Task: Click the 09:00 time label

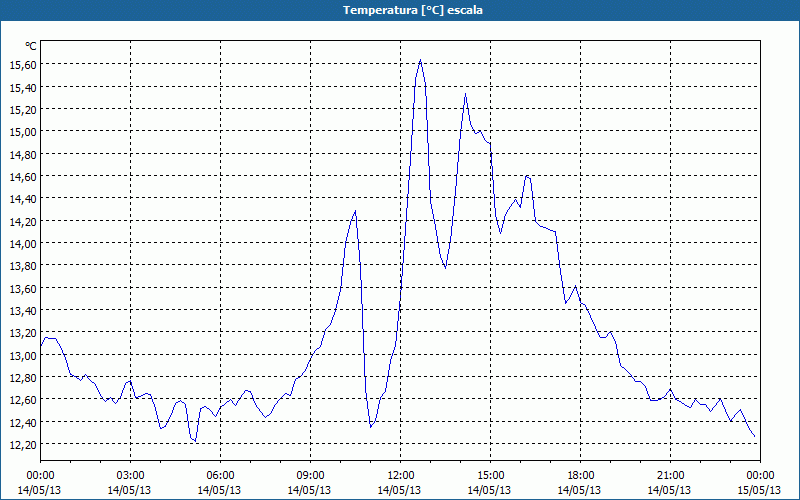Action: pos(310,476)
